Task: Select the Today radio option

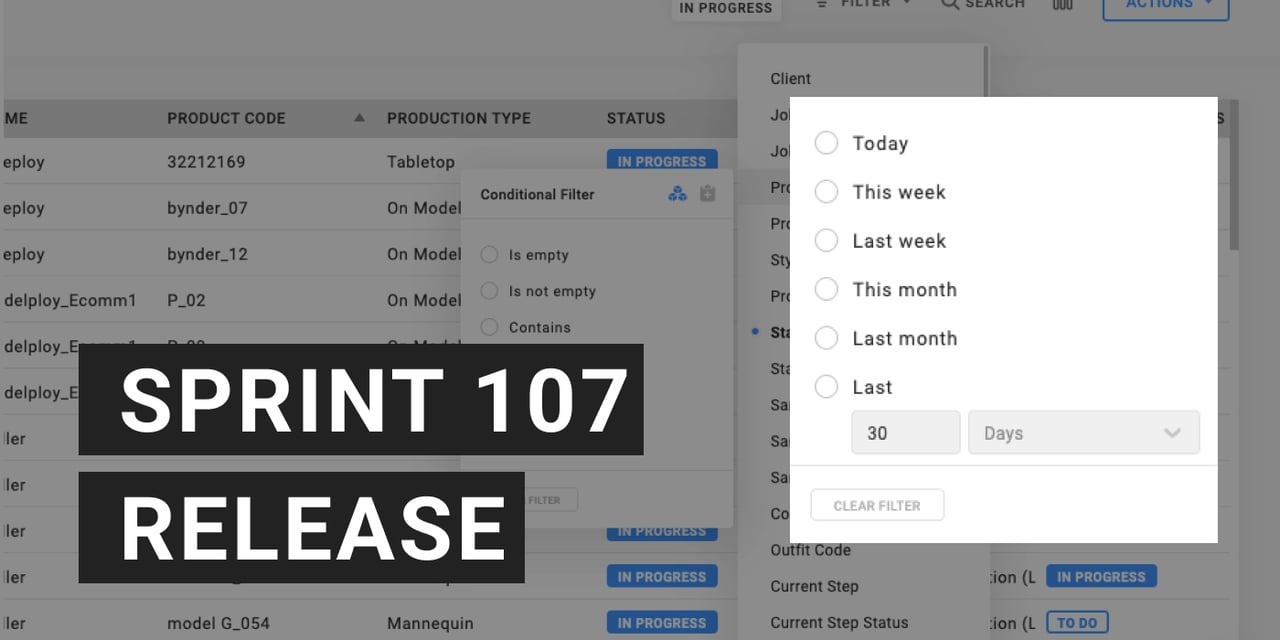Action: (826, 143)
